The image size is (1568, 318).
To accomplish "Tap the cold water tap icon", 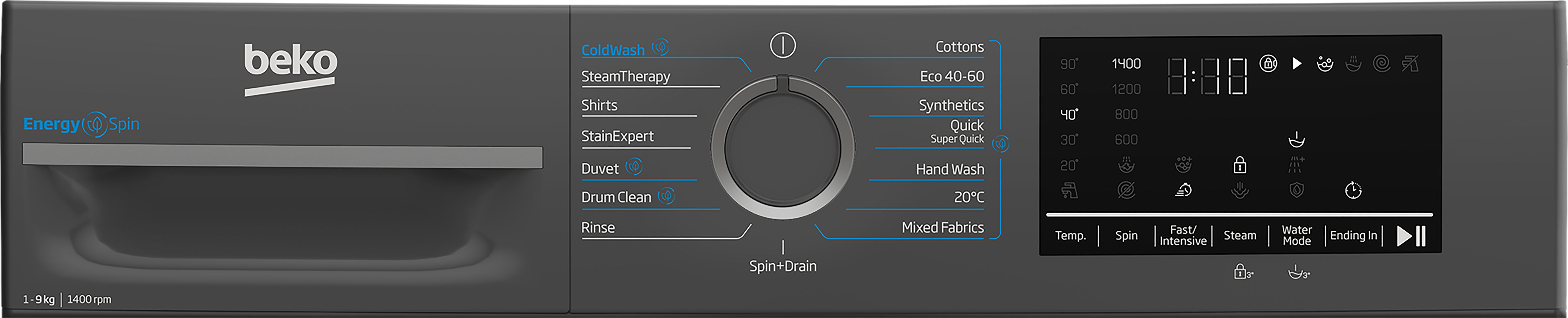I will click(x=1070, y=190).
